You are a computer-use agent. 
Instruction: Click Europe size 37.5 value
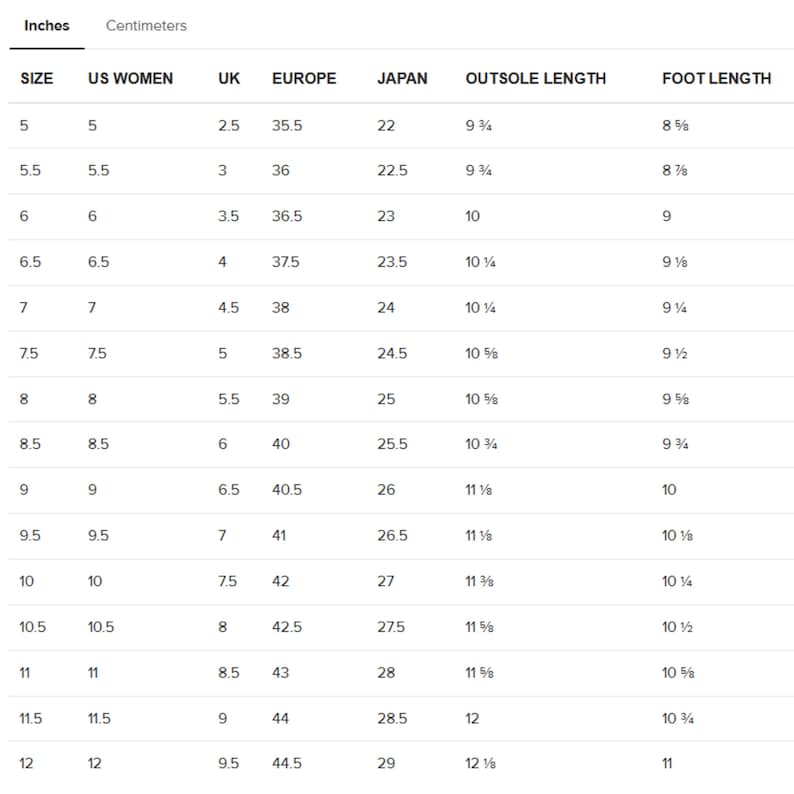click(x=286, y=262)
